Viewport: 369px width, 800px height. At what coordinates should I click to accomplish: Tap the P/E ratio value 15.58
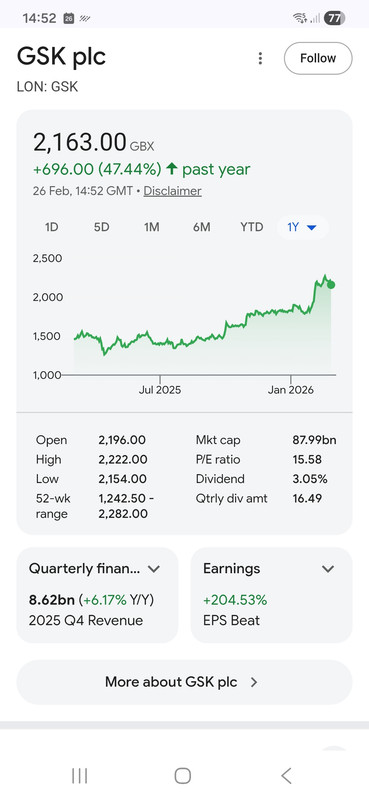(x=307, y=459)
